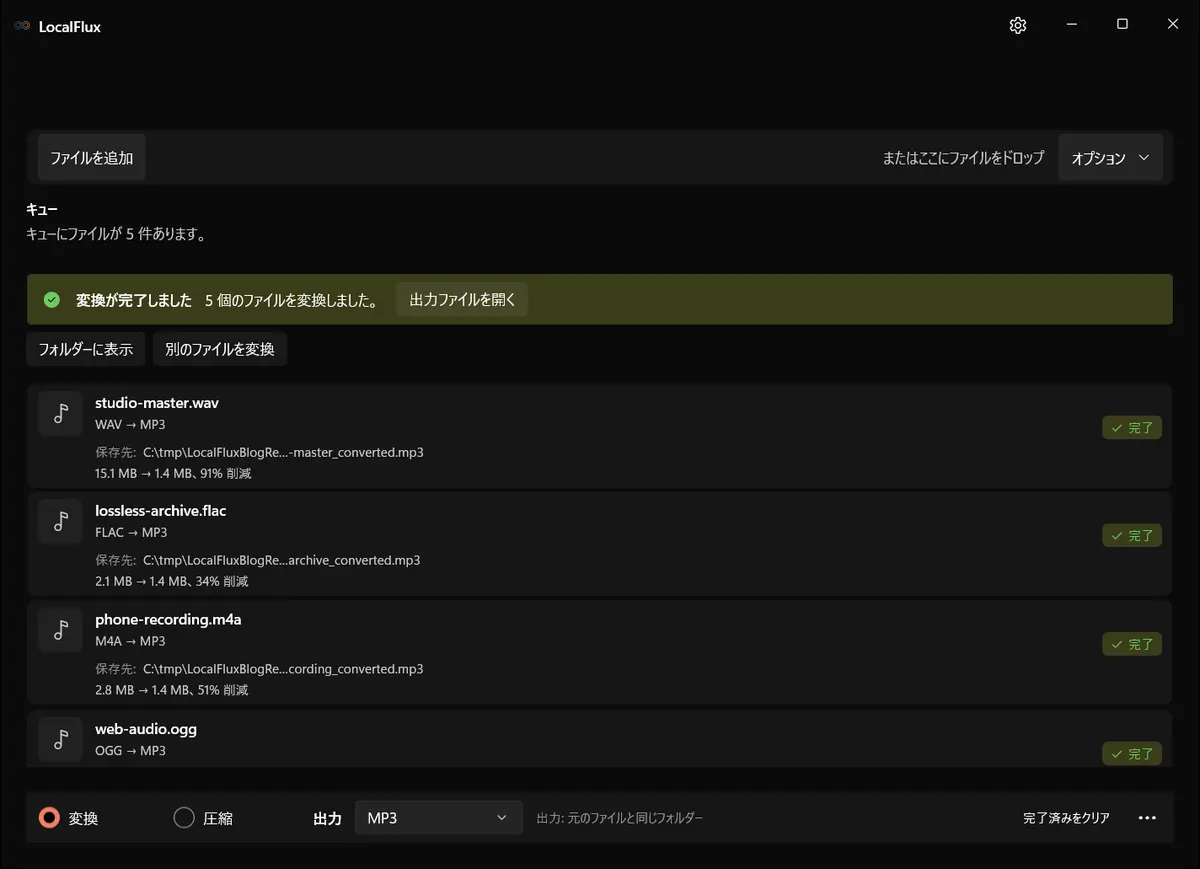1200x869 pixels.
Task: Click the file name studio-master.wav
Action: pos(157,403)
